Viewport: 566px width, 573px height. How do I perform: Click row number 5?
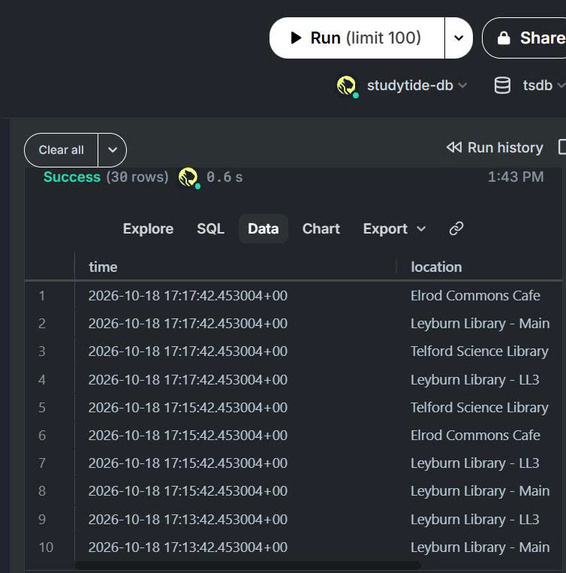[42, 407]
